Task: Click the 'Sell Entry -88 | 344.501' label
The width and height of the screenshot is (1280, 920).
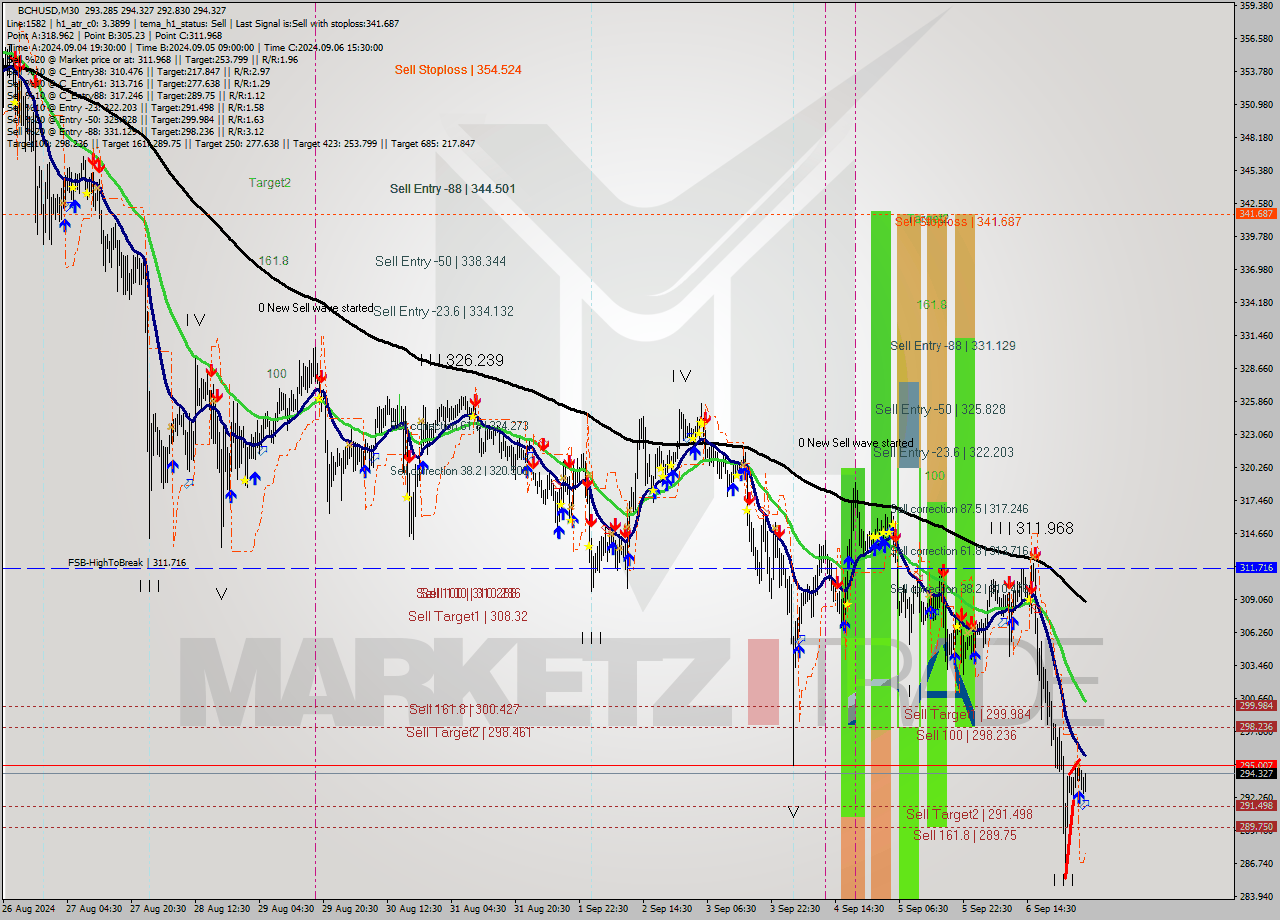Action: tap(452, 189)
